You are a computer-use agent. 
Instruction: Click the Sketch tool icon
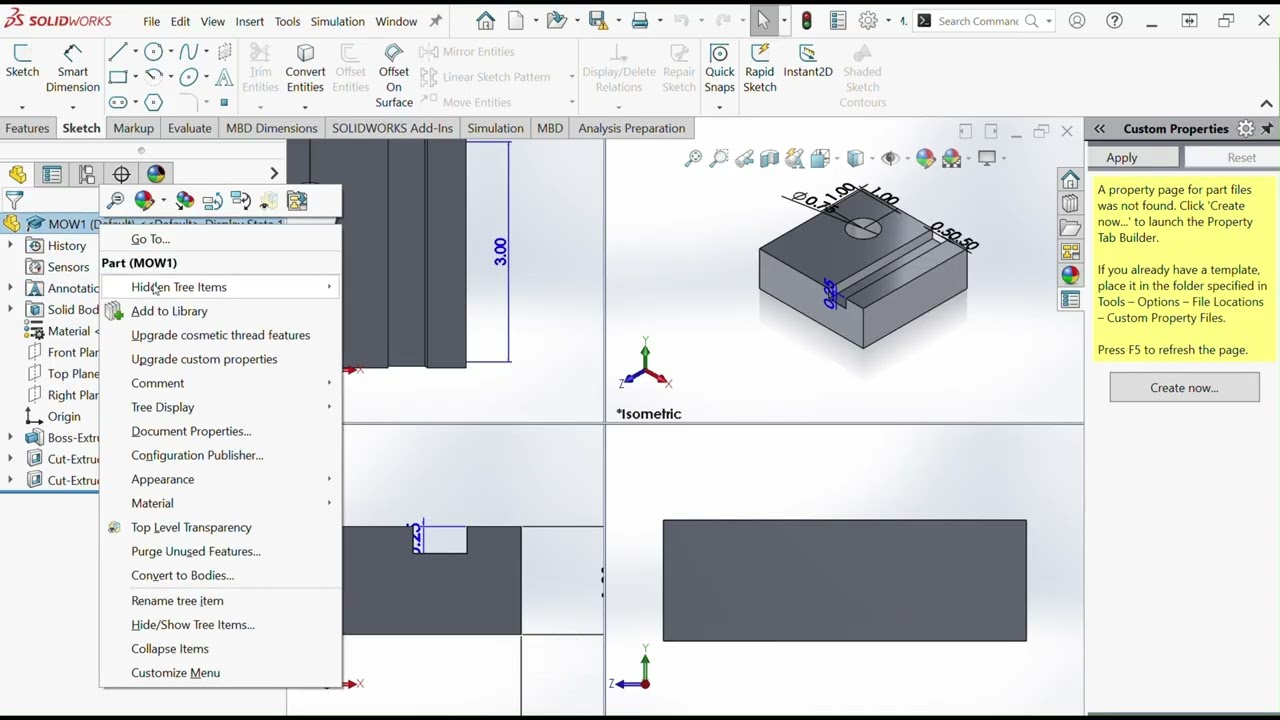pyautogui.click(x=22, y=60)
